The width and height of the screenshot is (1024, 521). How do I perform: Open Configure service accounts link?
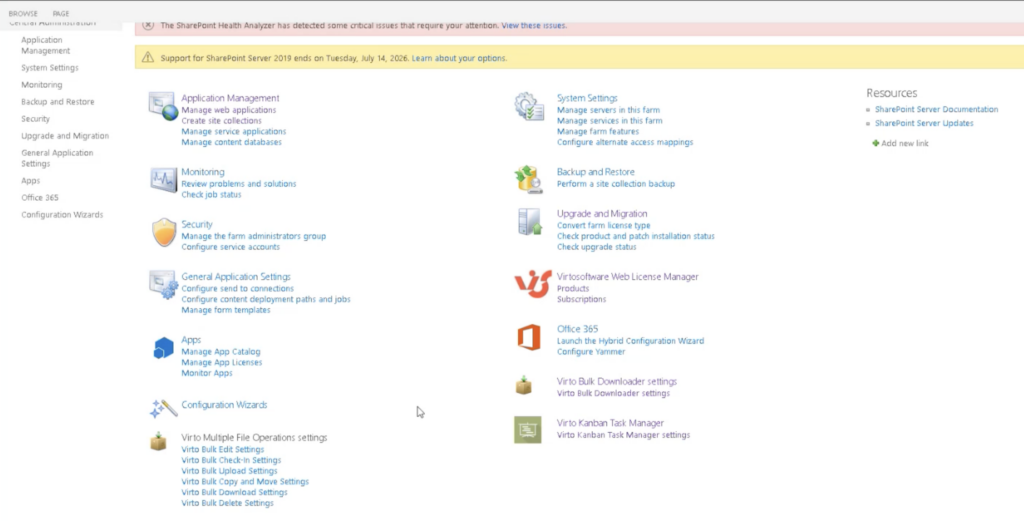(x=231, y=247)
